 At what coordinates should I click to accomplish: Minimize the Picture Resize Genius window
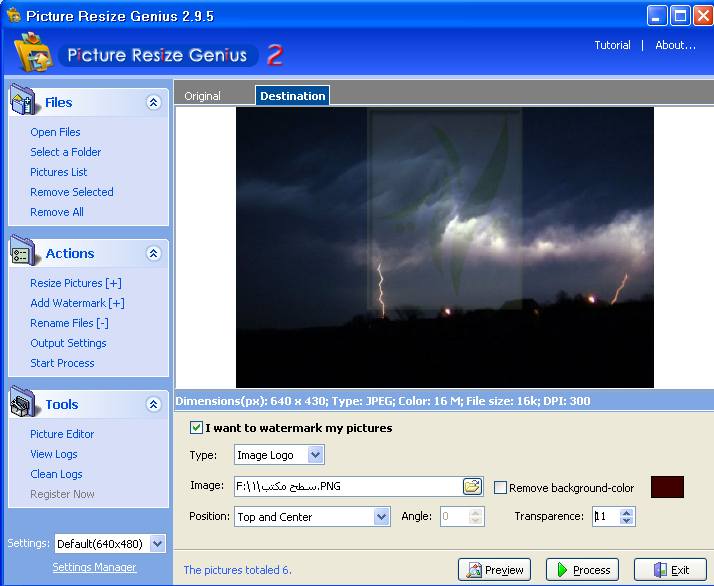coord(657,16)
